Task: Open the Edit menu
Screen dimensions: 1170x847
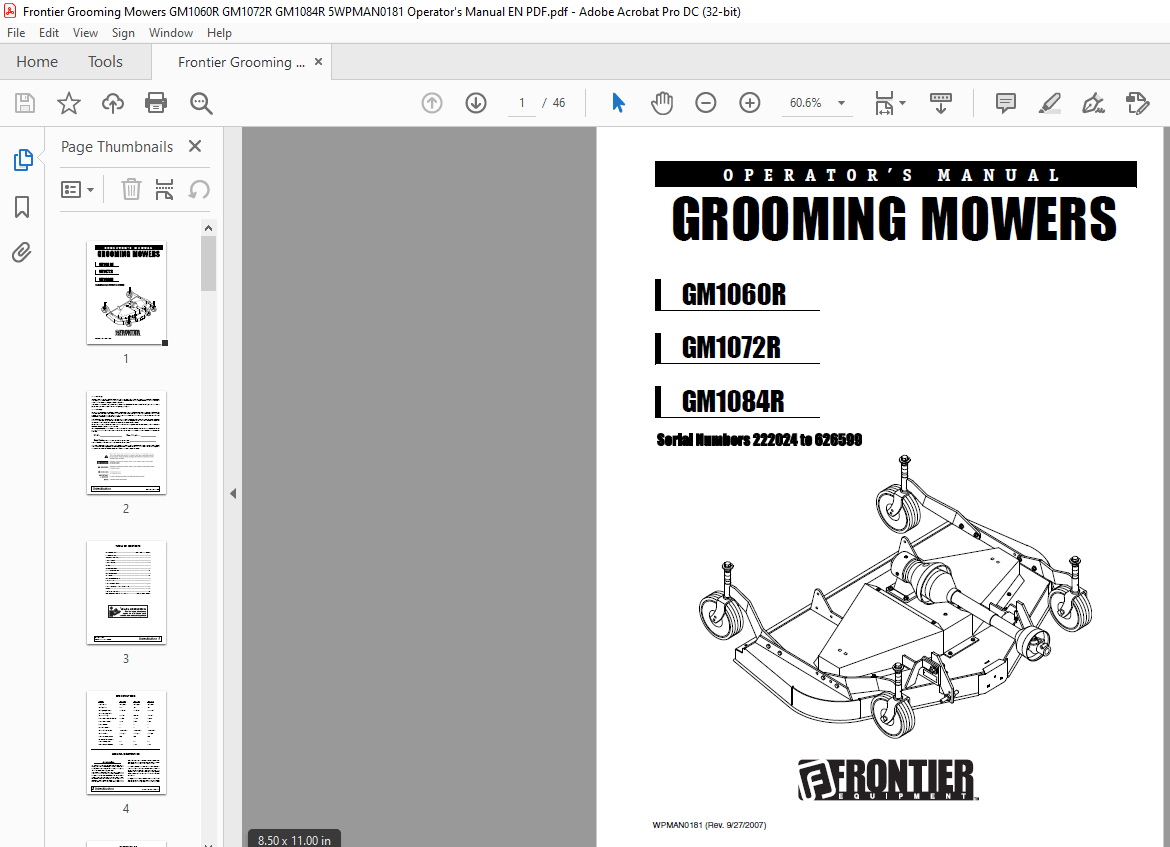Action: click(49, 33)
